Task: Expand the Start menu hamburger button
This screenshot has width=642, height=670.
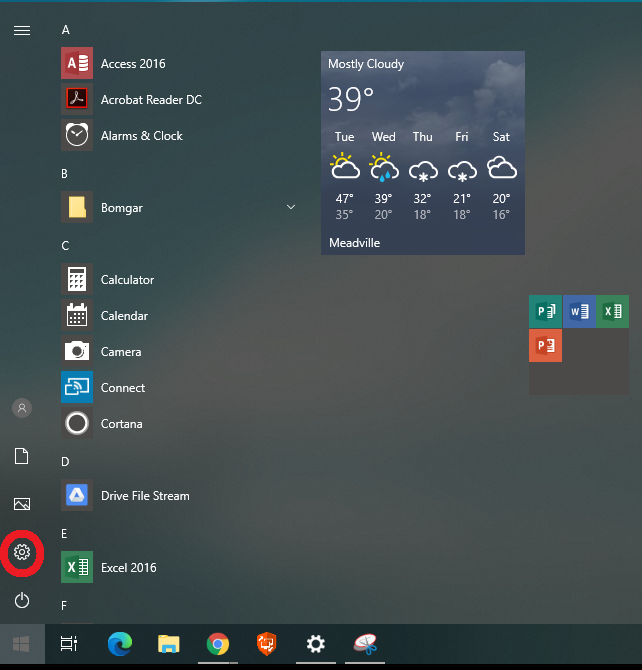Action: point(22,30)
